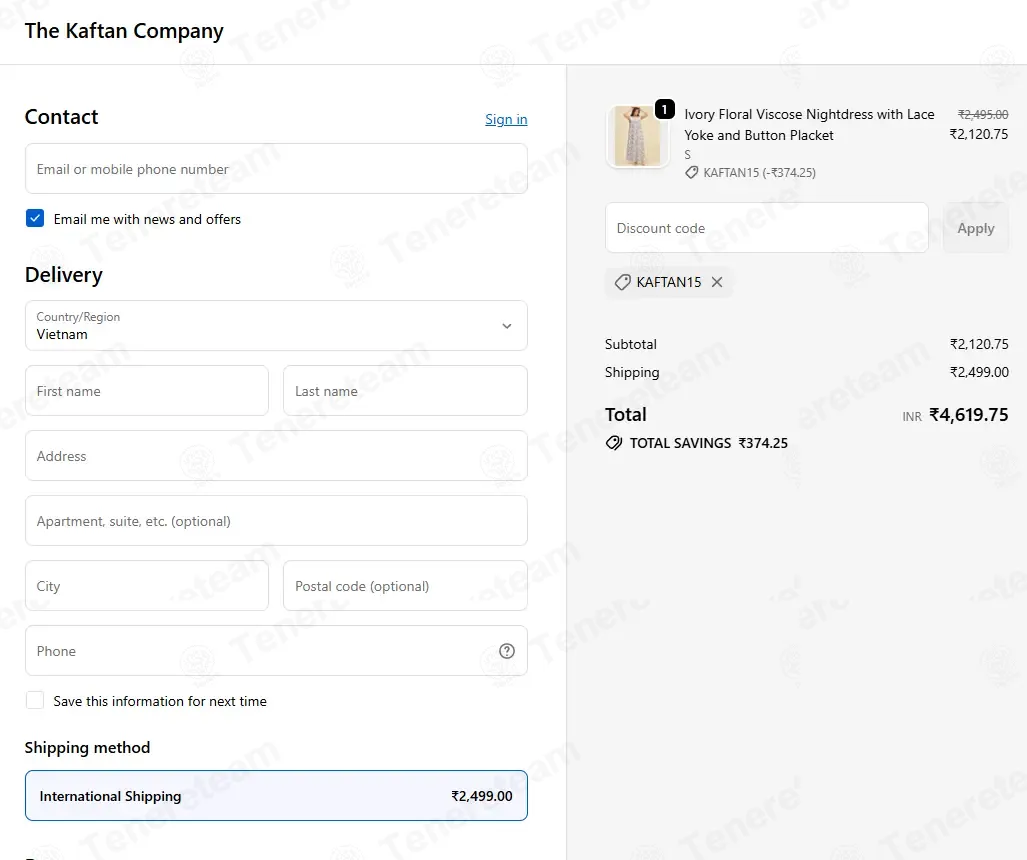Click the Shipping method heading
The height and width of the screenshot is (860, 1027).
click(88, 747)
